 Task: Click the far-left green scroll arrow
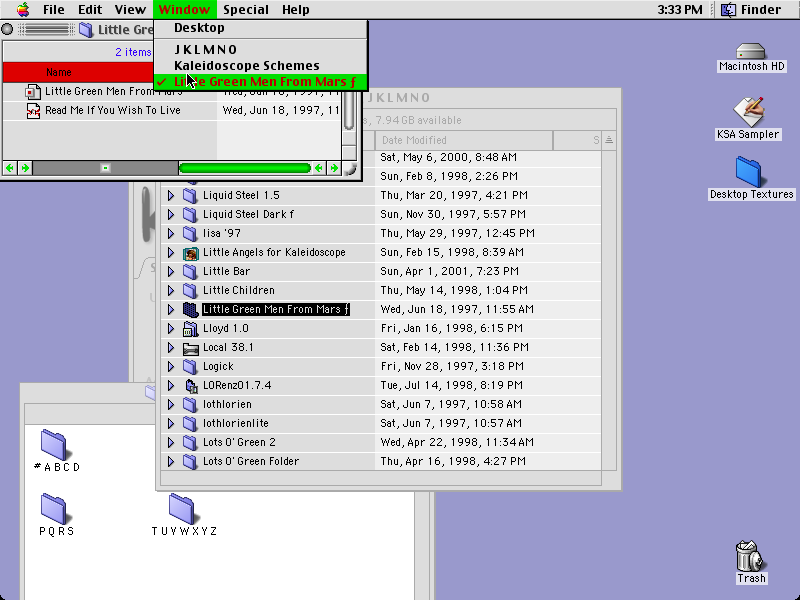point(9,168)
